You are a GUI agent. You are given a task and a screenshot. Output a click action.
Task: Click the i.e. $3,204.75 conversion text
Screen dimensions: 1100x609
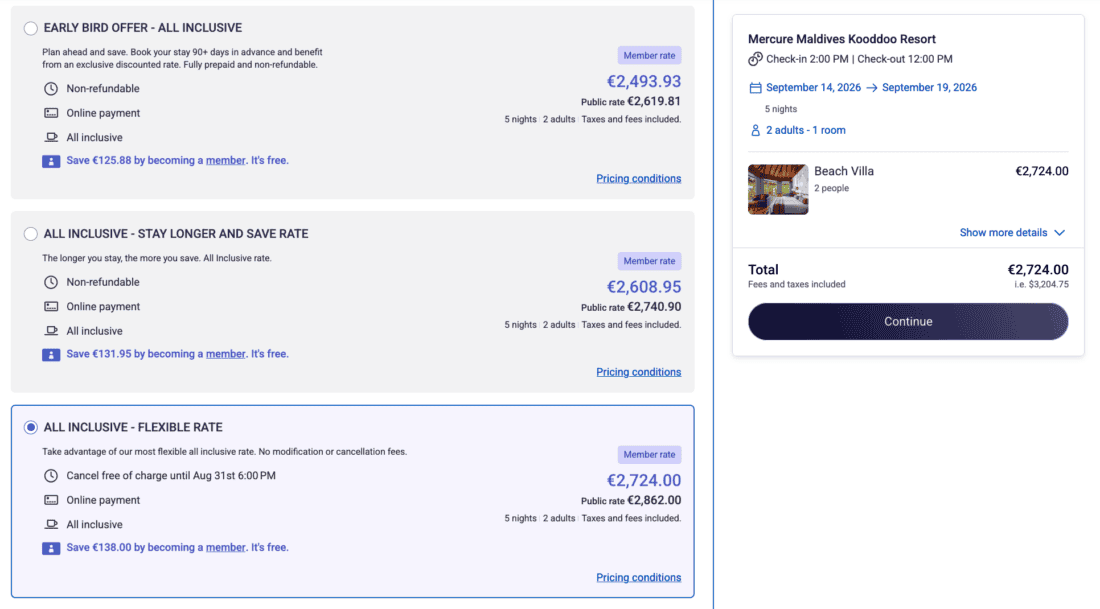point(1041,285)
